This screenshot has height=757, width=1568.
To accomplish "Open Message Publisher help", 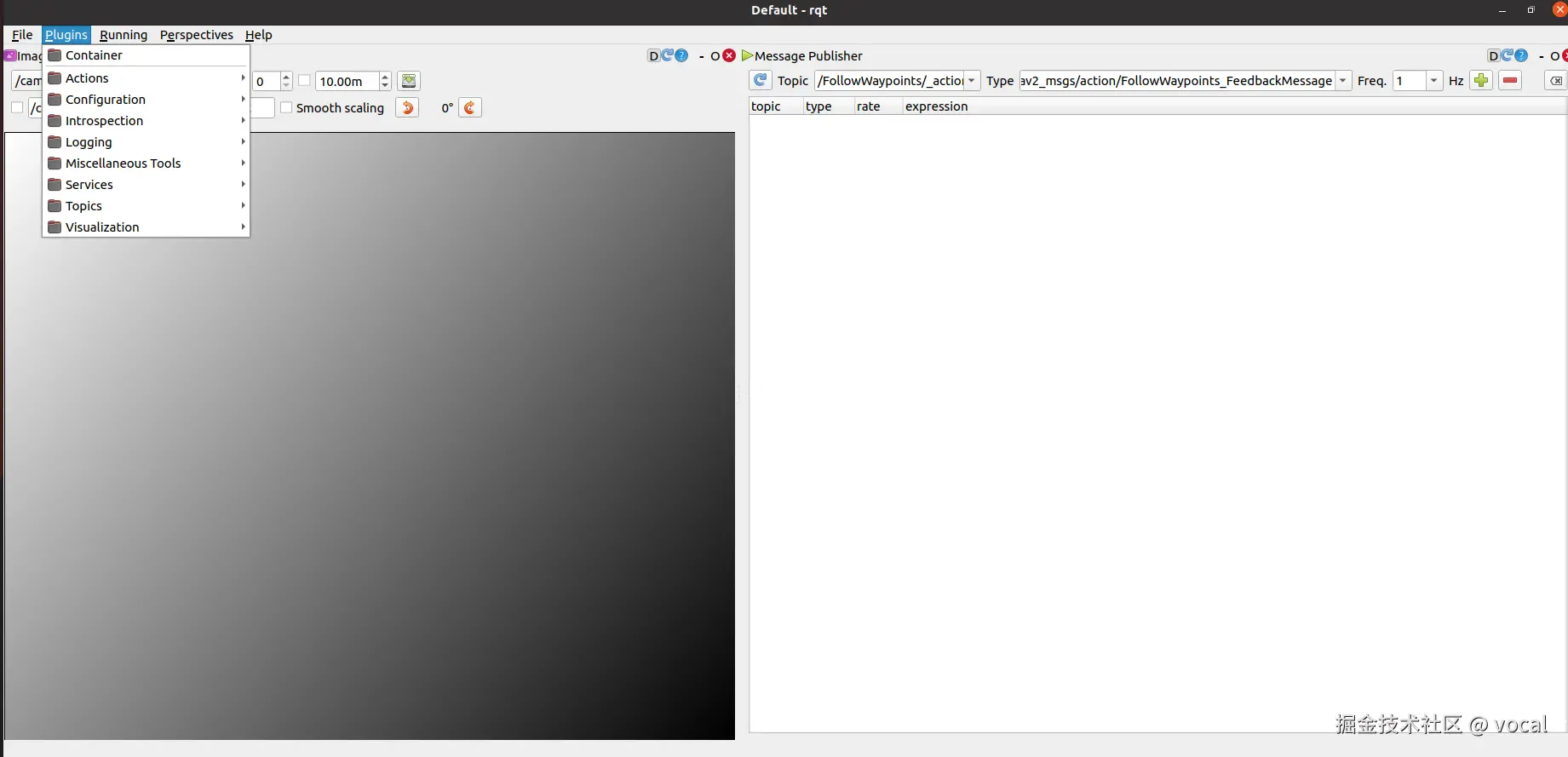I will (x=1521, y=55).
